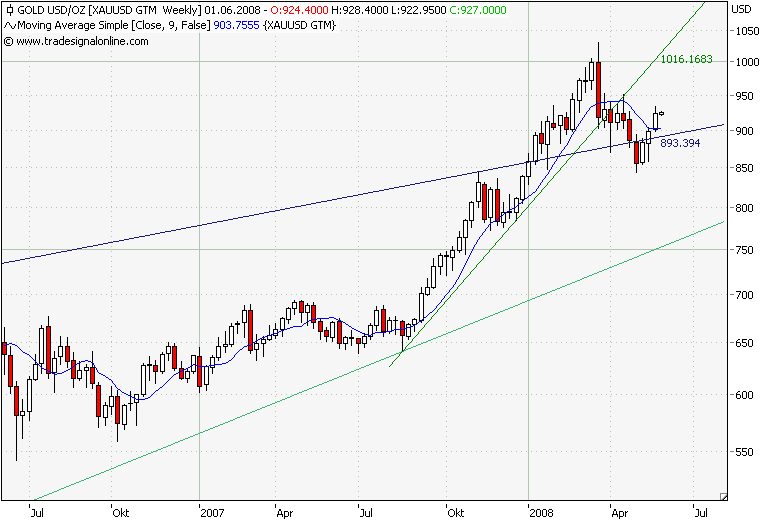
Task: Click the Apr label right of 2008
Action: pos(619,513)
